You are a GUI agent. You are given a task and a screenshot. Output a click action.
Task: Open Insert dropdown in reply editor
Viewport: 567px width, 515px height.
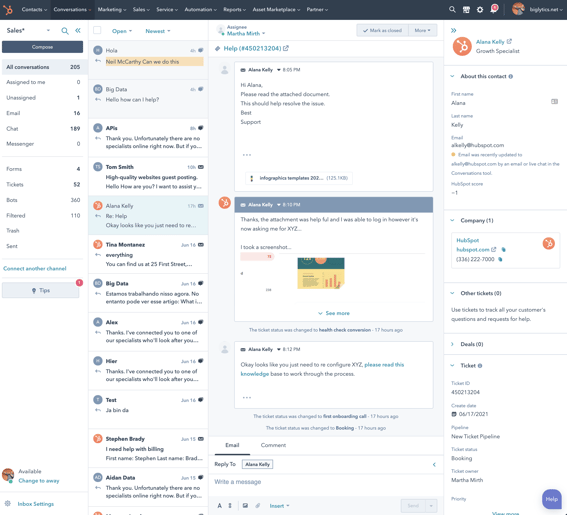point(279,506)
